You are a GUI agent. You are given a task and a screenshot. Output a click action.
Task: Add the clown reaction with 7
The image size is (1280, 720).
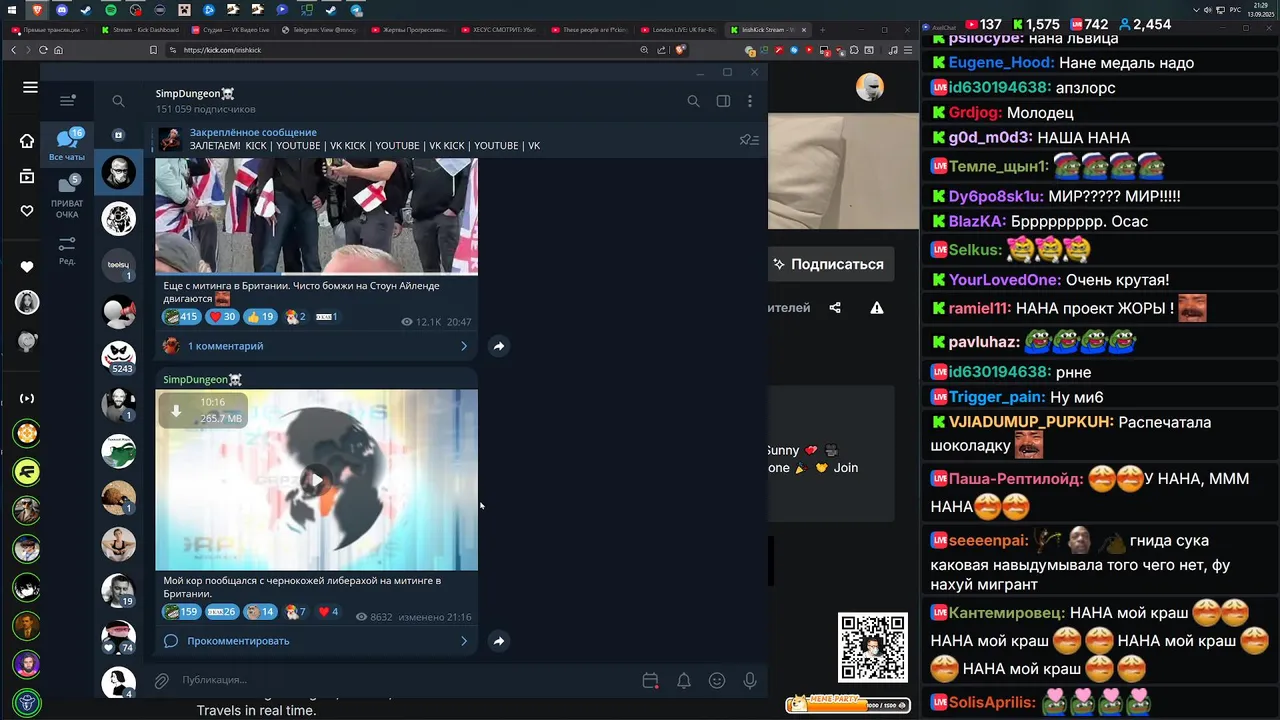point(296,612)
